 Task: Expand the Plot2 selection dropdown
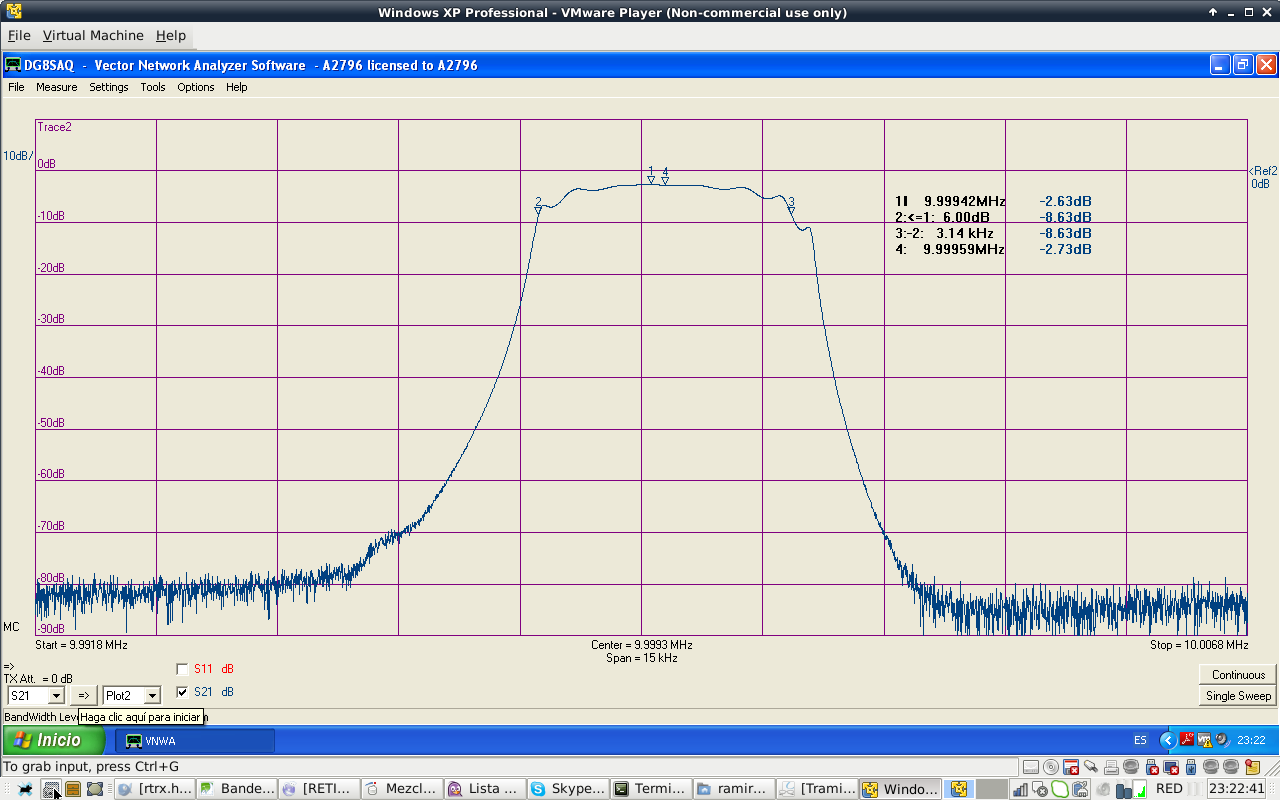click(152, 695)
